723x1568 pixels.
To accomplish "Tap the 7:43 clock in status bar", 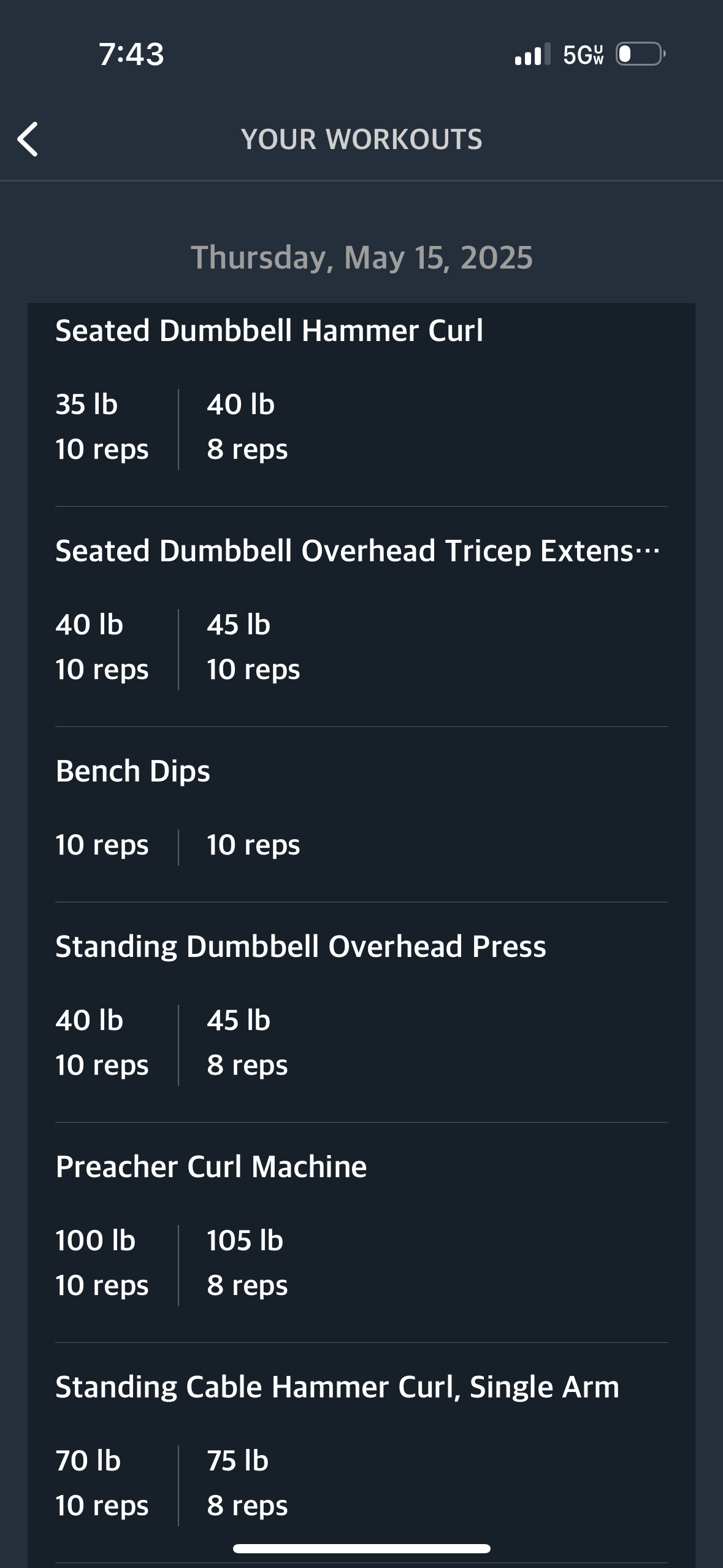I will (x=131, y=54).
